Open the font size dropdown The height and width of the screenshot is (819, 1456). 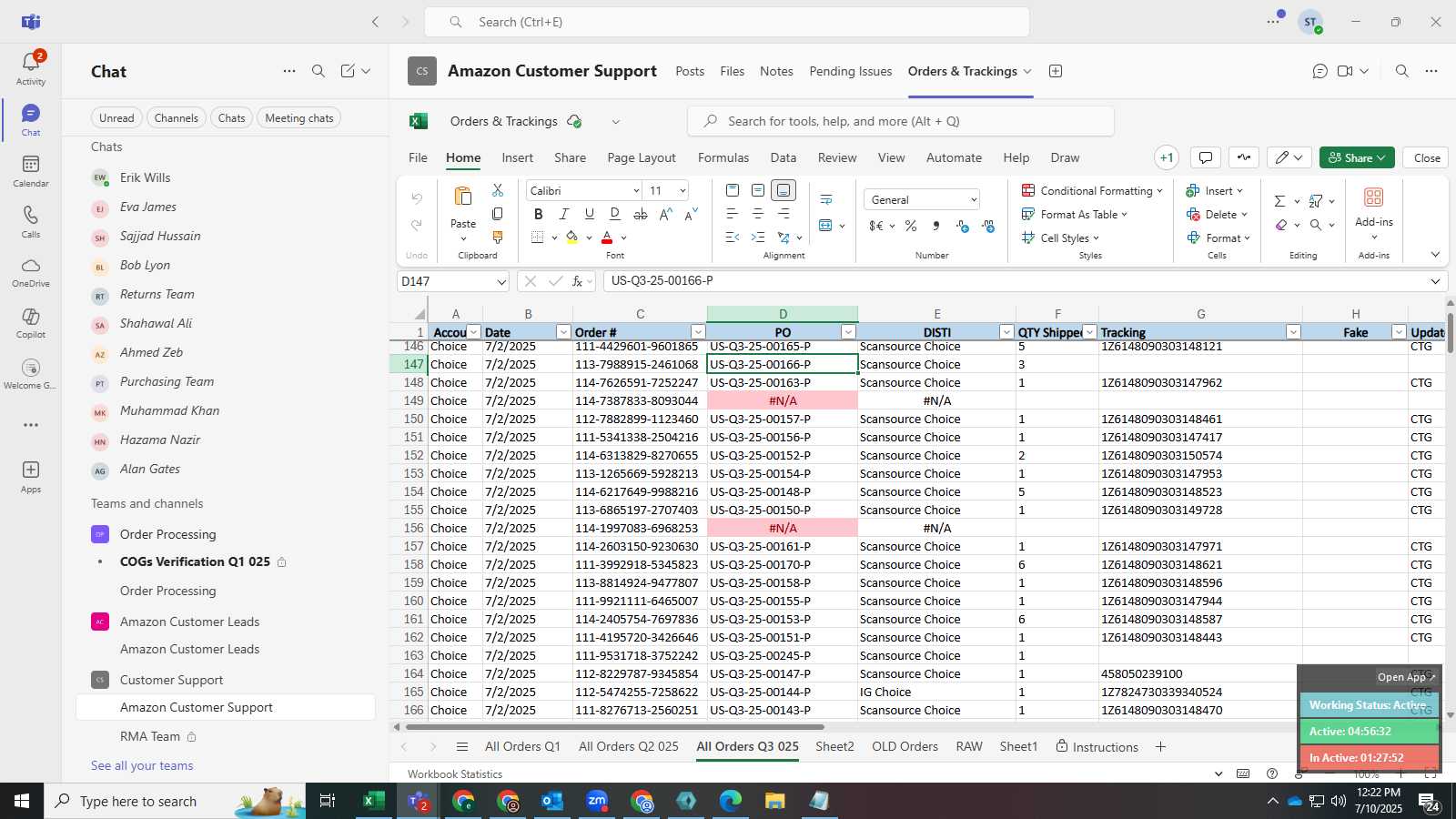coord(682,190)
